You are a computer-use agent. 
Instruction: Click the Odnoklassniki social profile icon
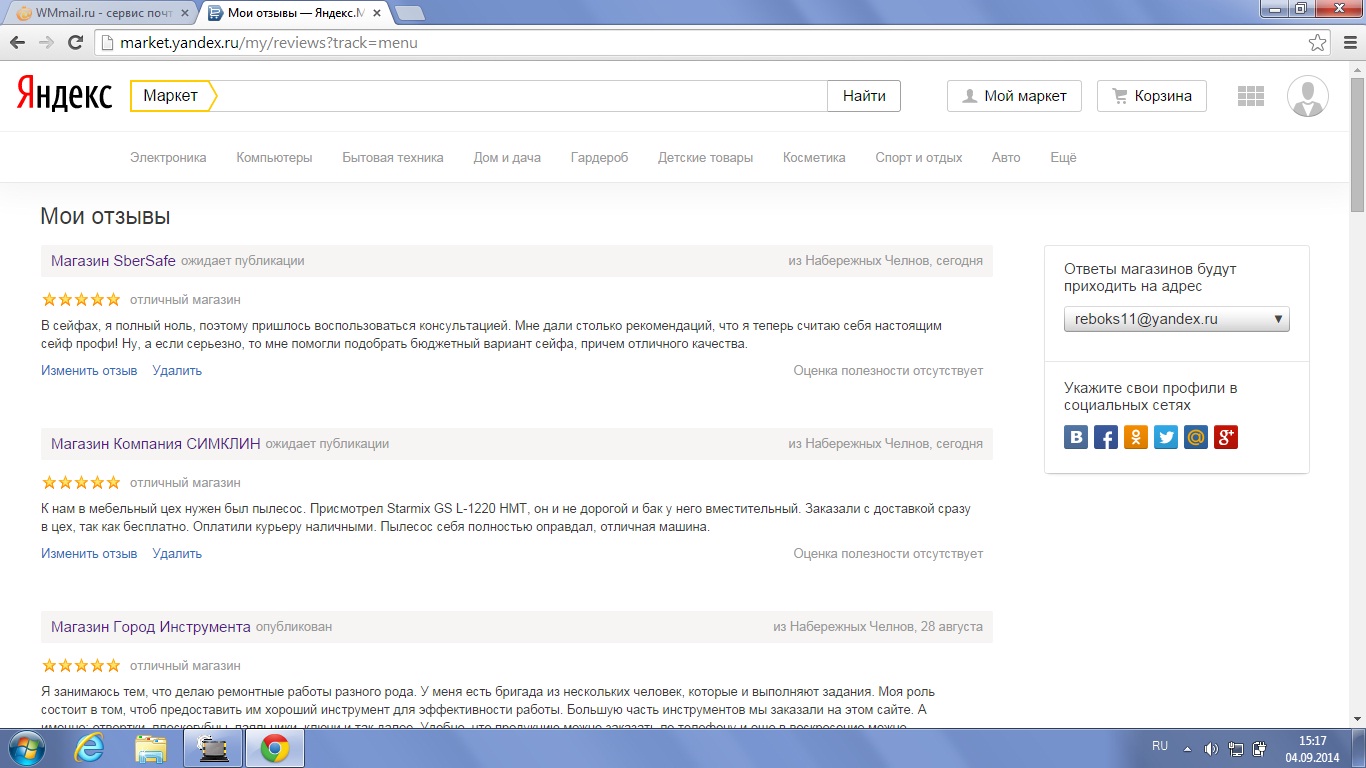[x=1136, y=437]
